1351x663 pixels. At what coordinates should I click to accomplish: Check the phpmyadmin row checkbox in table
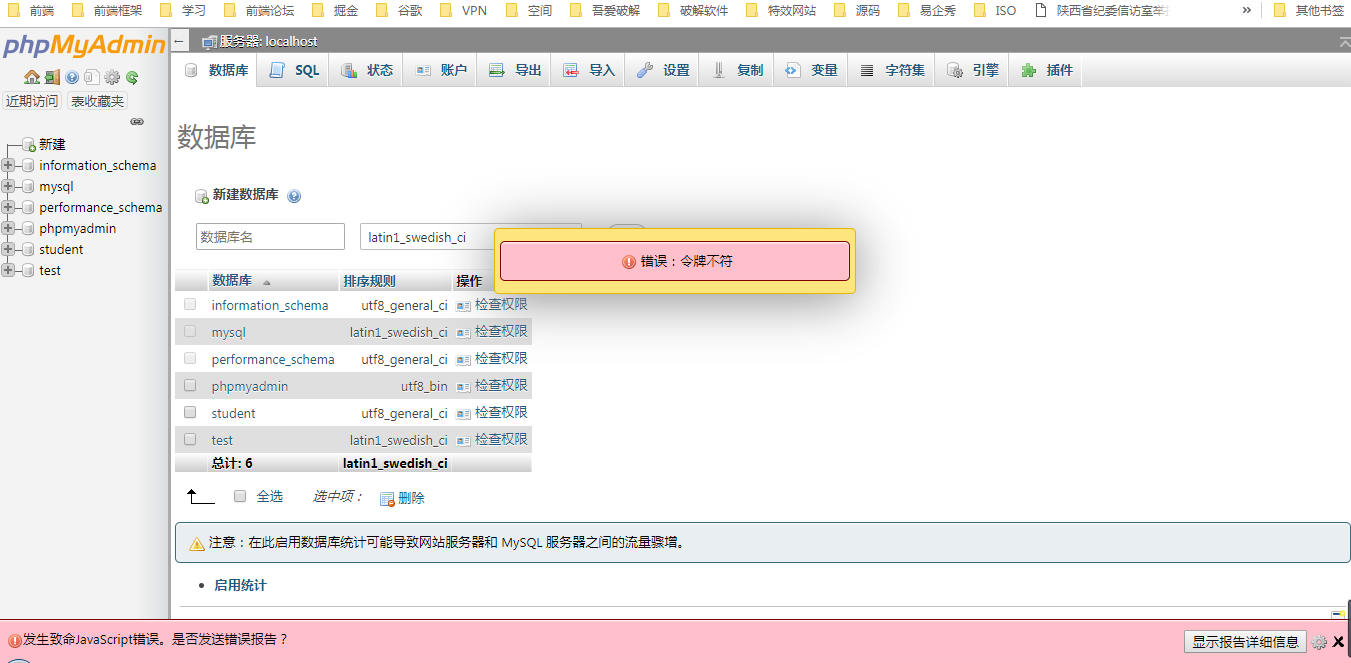click(x=190, y=385)
